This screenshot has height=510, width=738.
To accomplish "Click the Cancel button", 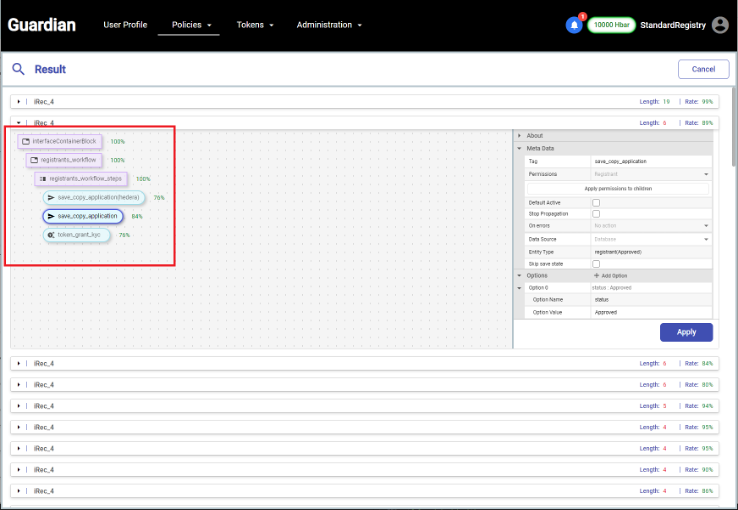I will [x=703, y=69].
